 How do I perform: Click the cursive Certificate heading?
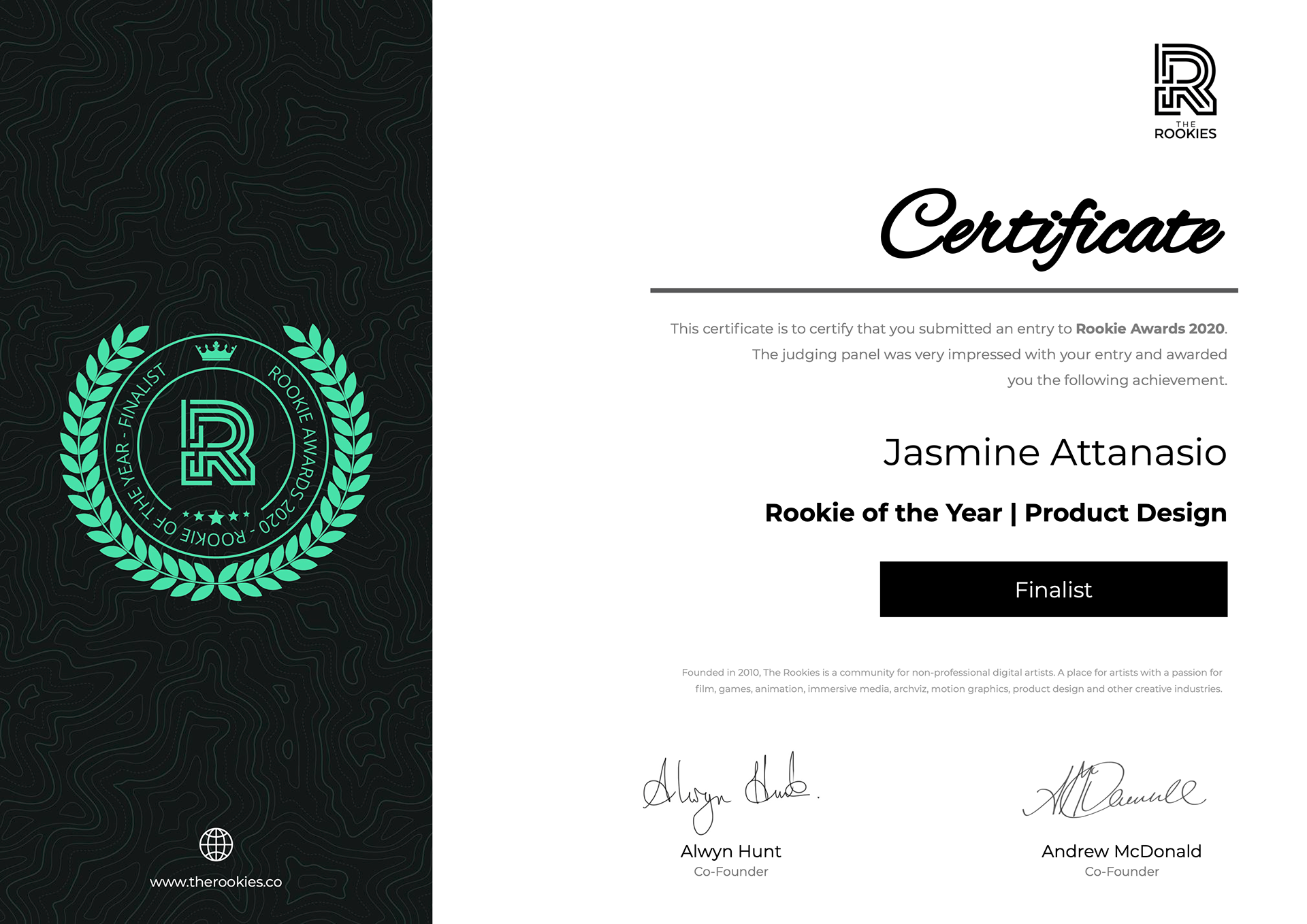[1052, 229]
